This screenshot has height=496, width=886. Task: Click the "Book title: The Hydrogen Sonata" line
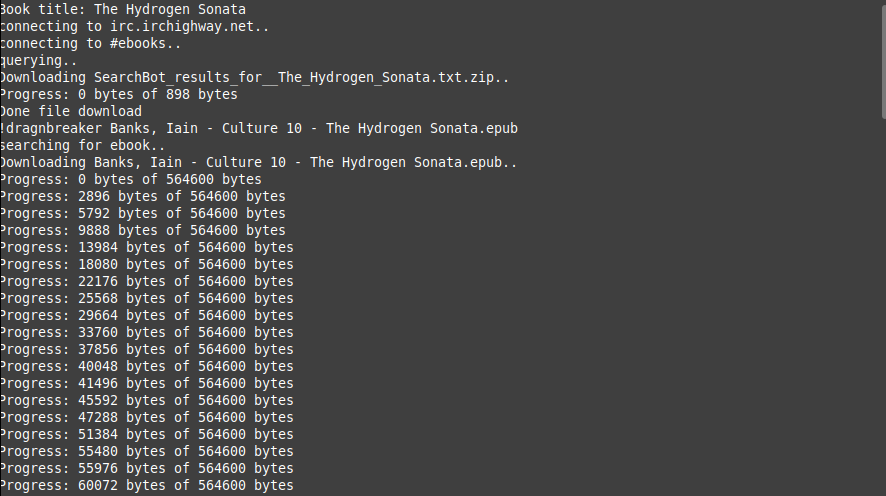(122, 9)
